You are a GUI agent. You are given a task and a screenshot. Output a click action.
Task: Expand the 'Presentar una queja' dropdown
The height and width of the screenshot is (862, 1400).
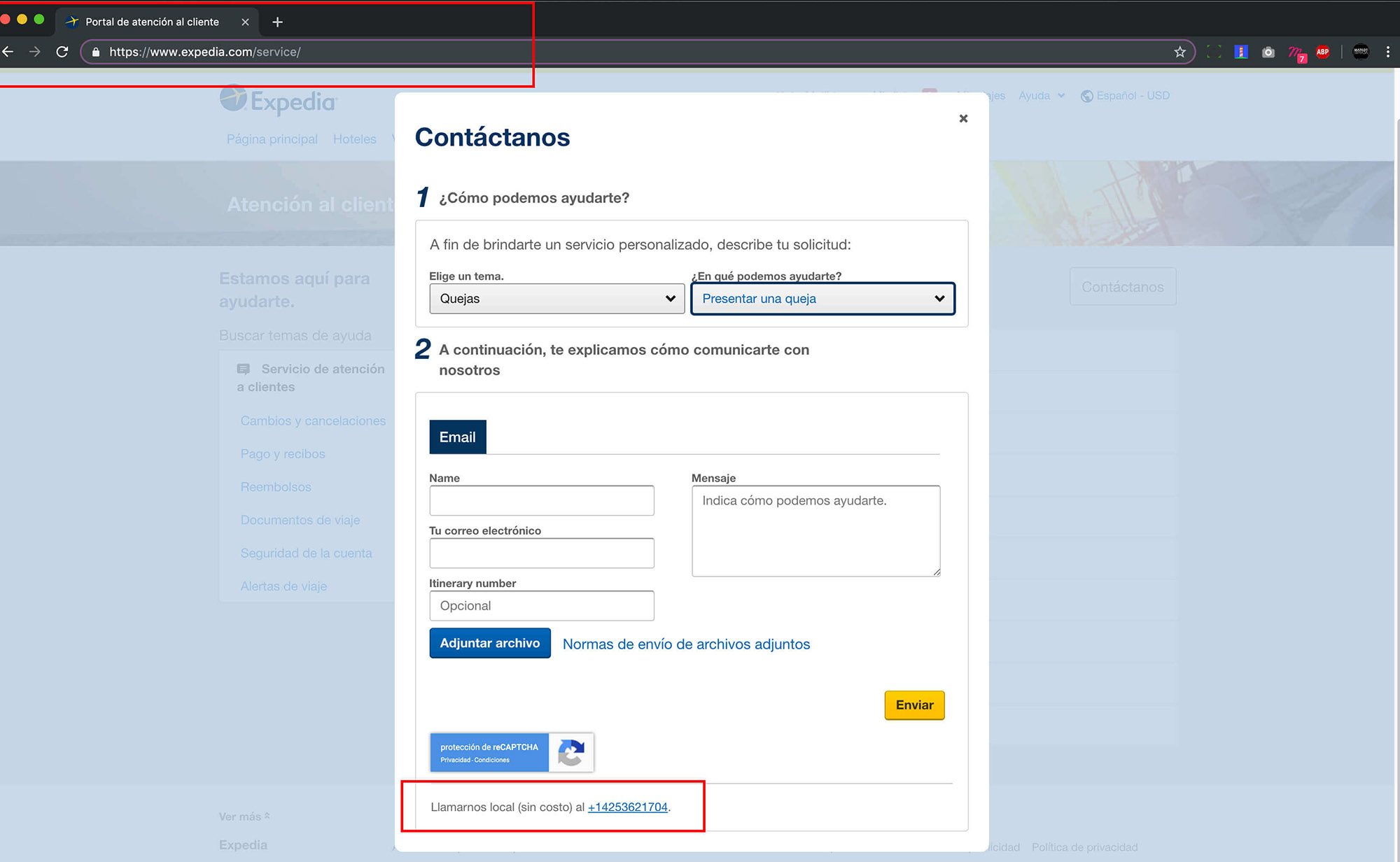point(822,299)
